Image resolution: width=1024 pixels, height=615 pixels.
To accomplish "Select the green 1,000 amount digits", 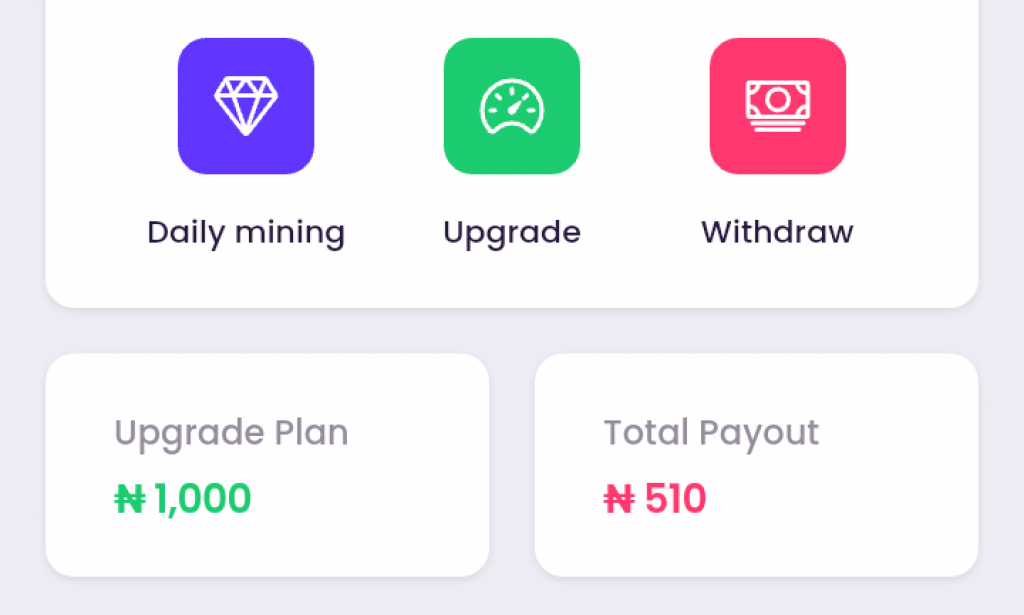I will pyautogui.click(x=202, y=499).
